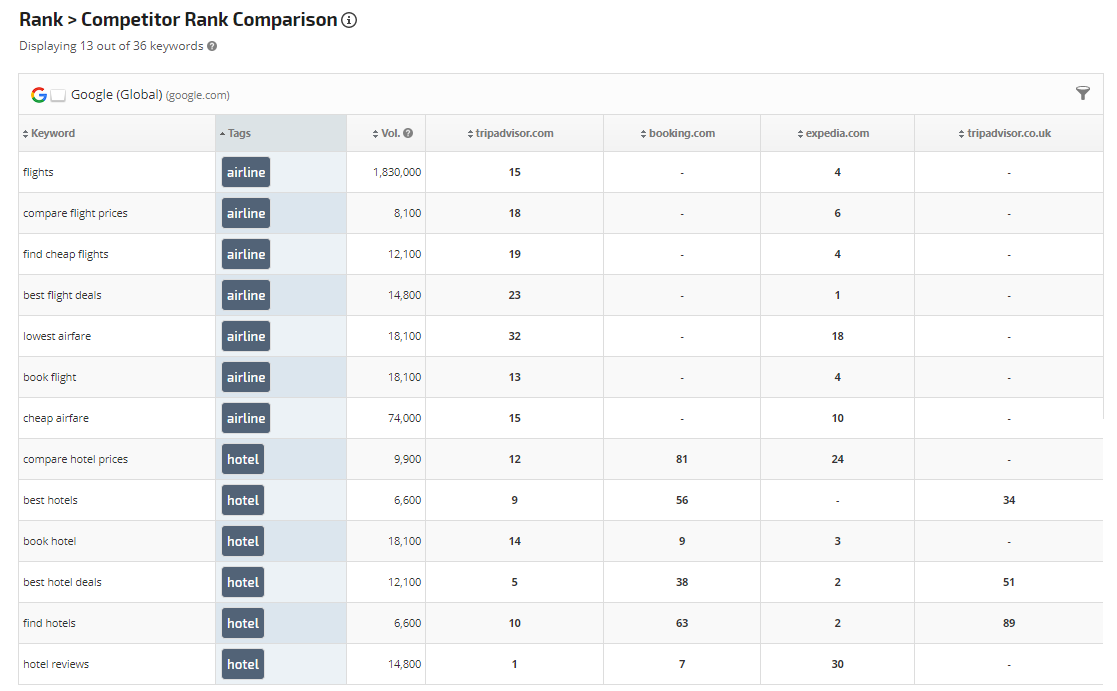
Task: Click the Google logo icon
Action: [x=38, y=95]
